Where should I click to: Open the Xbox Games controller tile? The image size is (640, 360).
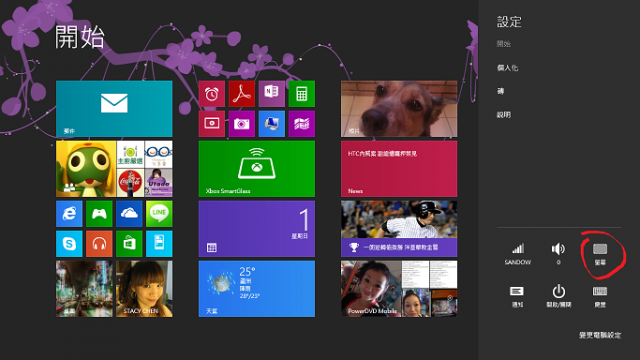click(x=99, y=213)
